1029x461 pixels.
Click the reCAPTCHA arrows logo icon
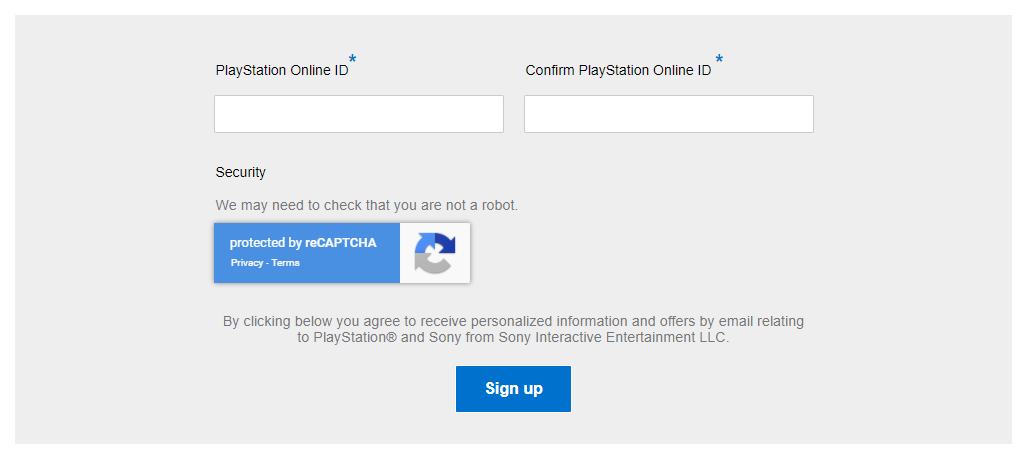(x=434, y=253)
